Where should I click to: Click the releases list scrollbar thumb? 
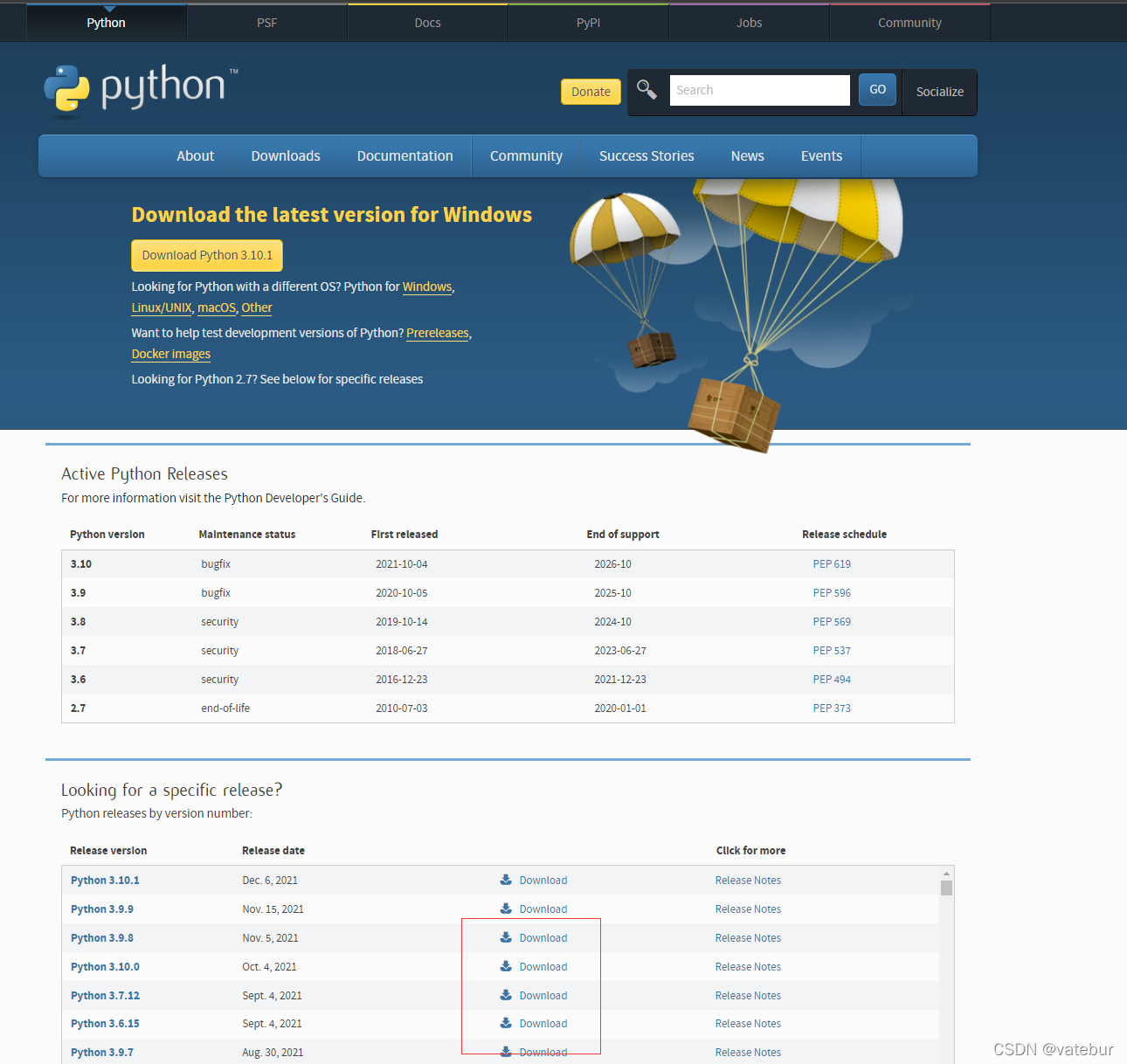pos(946,888)
